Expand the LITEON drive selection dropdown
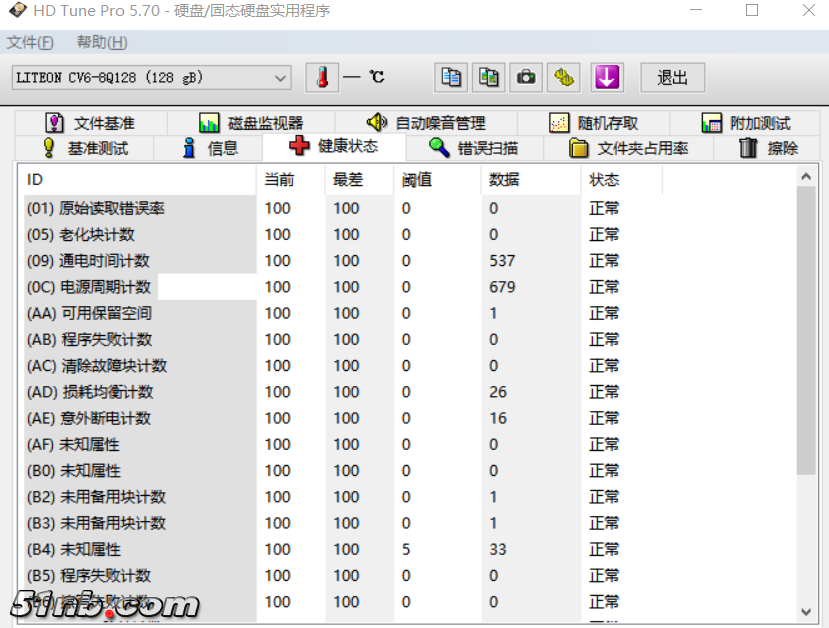Screen dimensions: 829x628 coord(280,78)
